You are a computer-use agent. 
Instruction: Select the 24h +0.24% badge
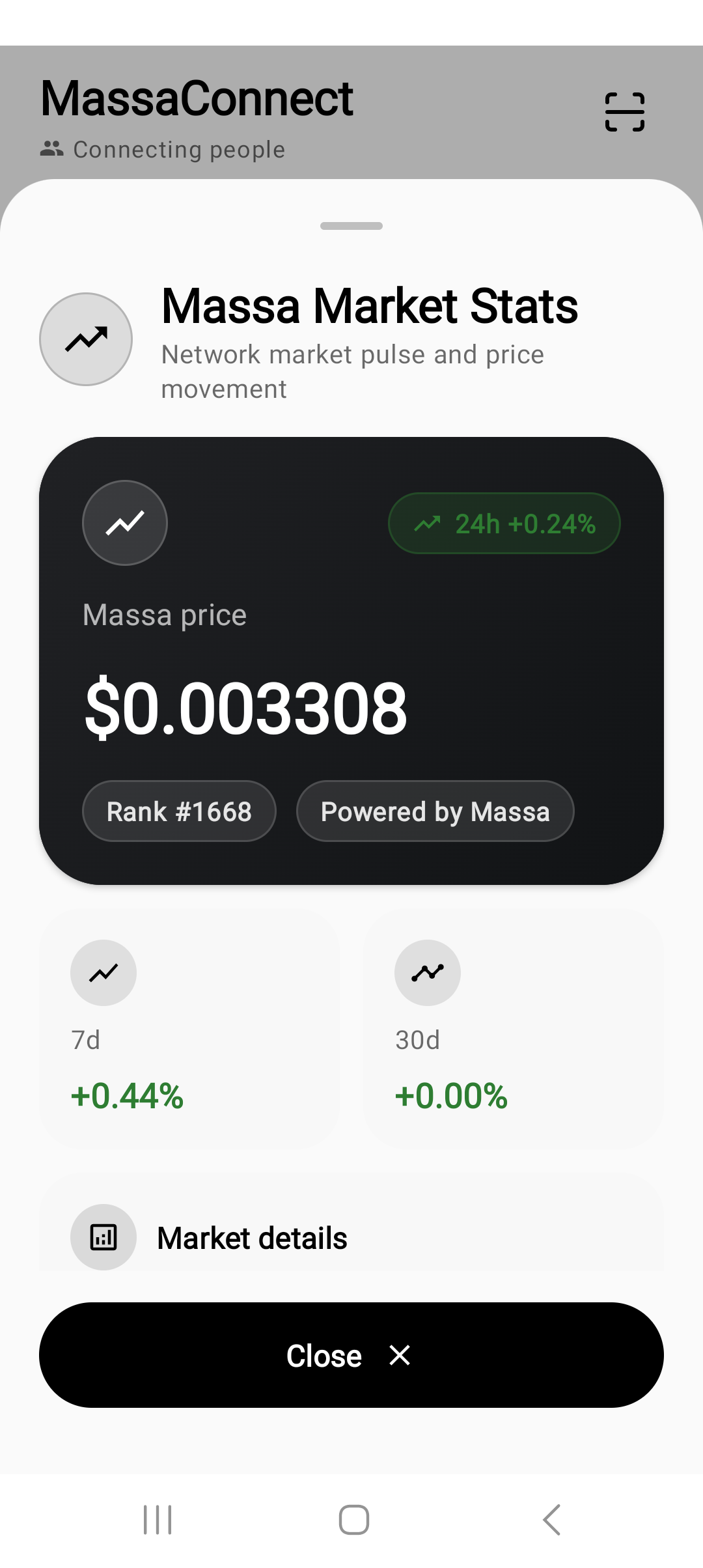coord(504,524)
